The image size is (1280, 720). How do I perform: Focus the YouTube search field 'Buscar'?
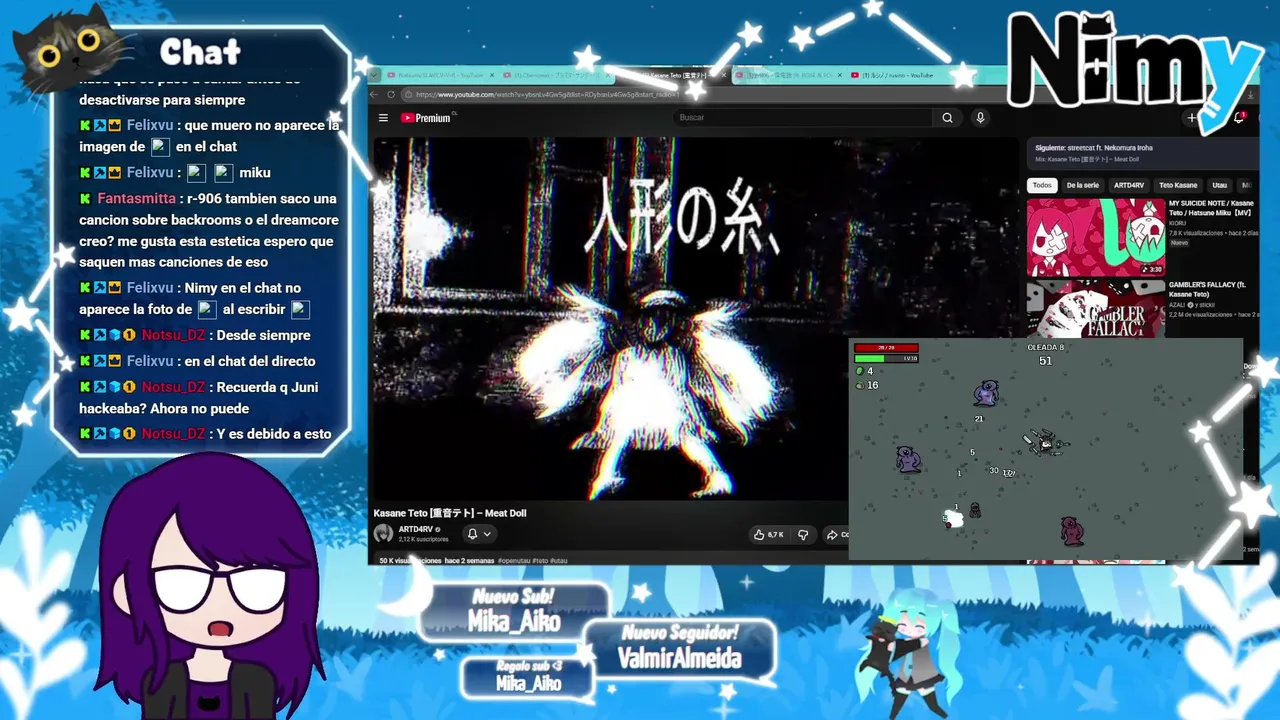[805, 118]
